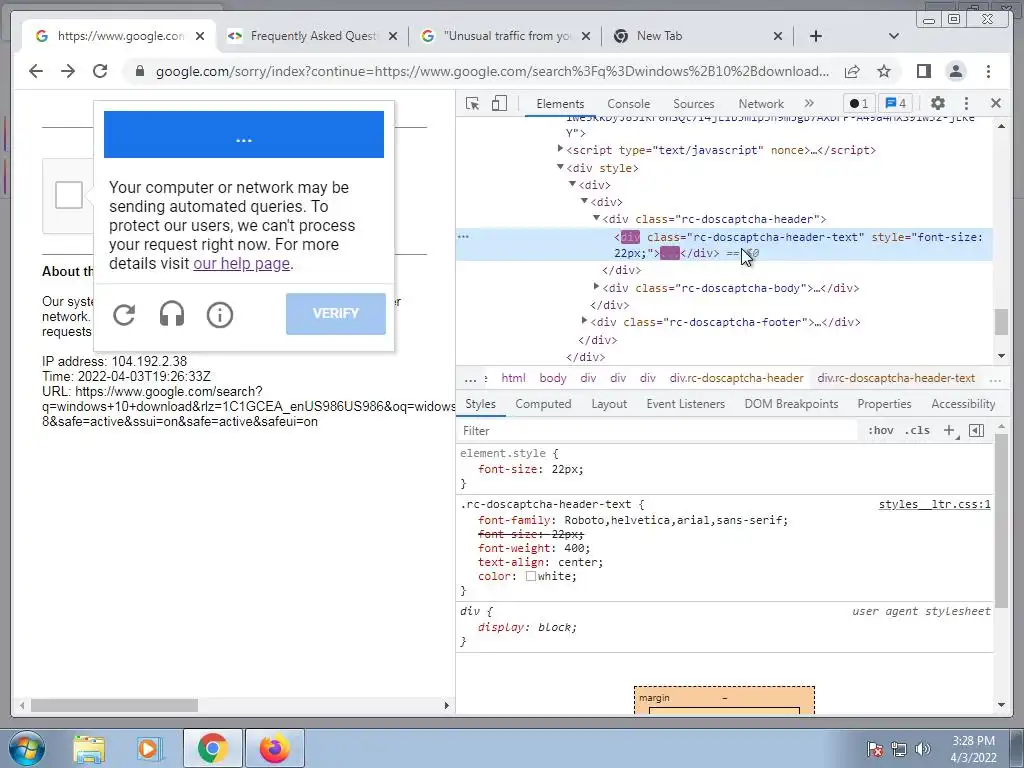
Task: Open captcha help info icon
Action: [219, 315]
